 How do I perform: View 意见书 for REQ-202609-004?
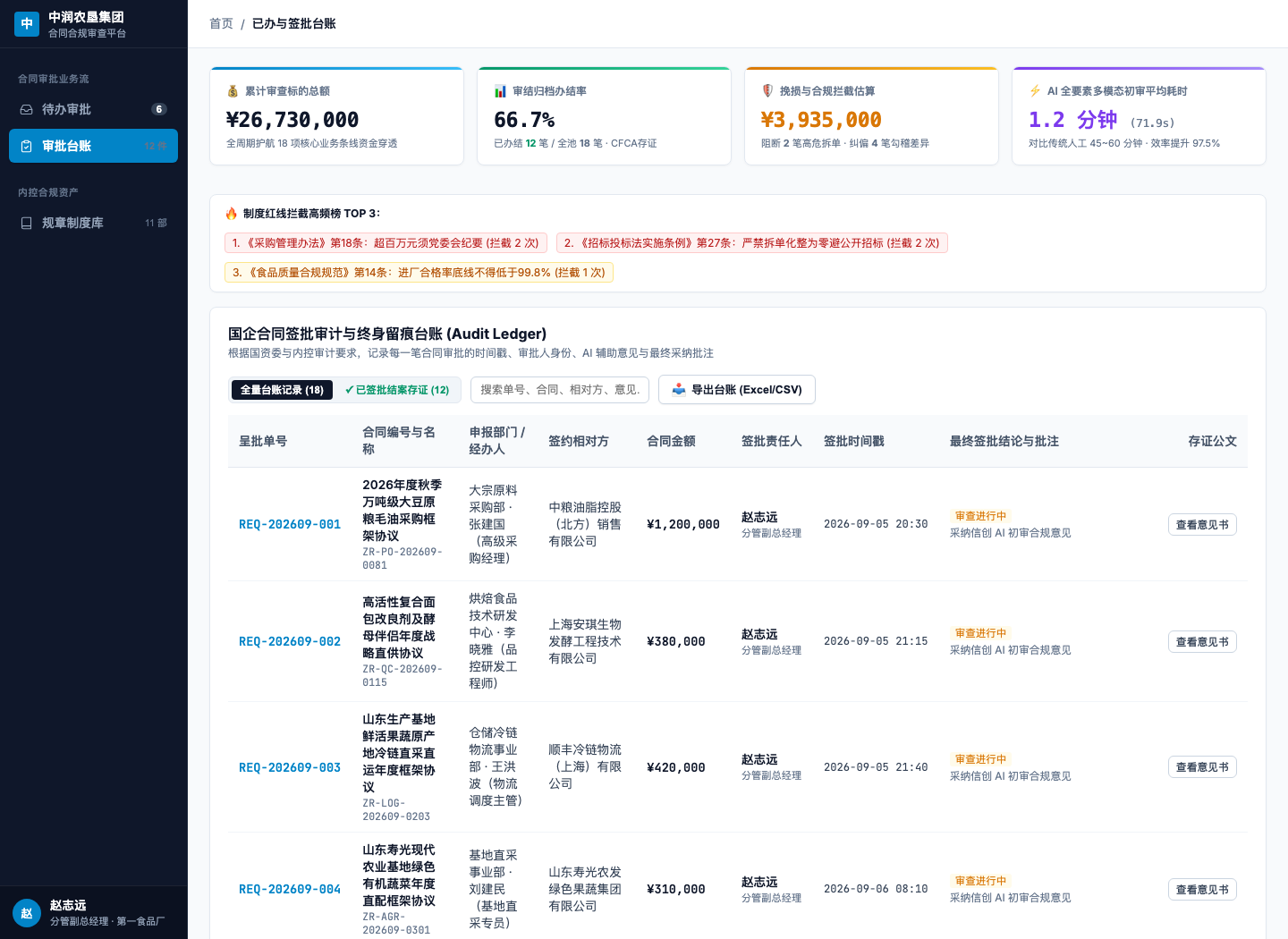coord(1202,890)
